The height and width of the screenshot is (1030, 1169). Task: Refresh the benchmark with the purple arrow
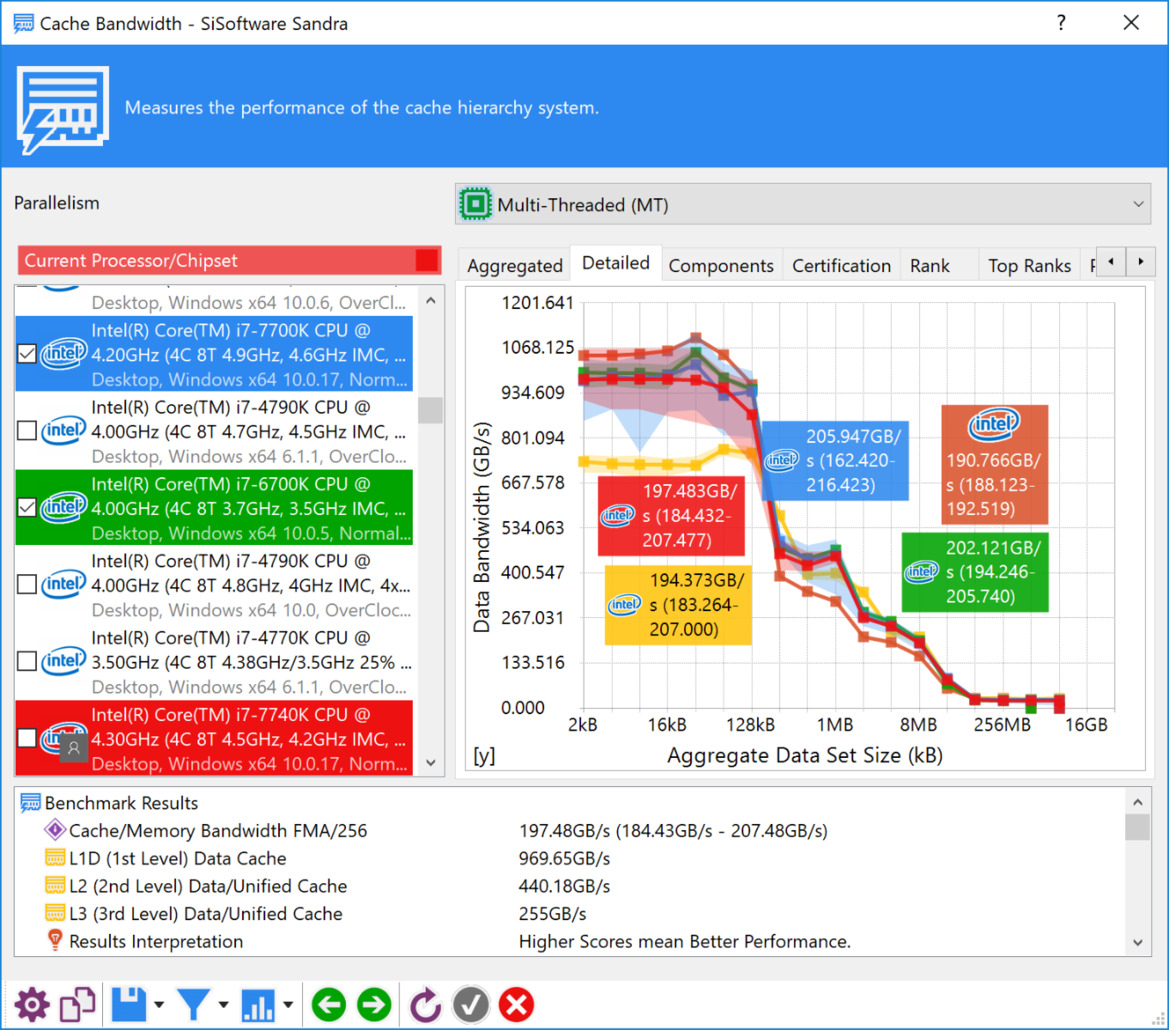(x=425, y=1005)
